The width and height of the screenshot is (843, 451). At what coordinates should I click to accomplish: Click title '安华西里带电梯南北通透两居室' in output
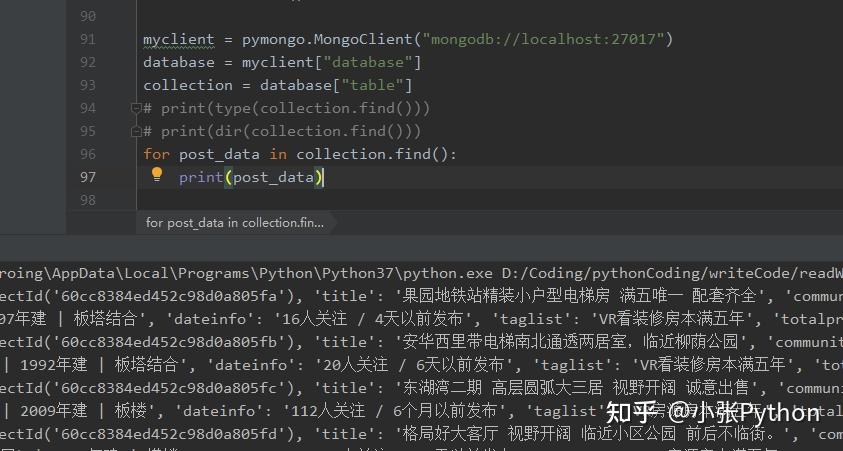(513, 342)
